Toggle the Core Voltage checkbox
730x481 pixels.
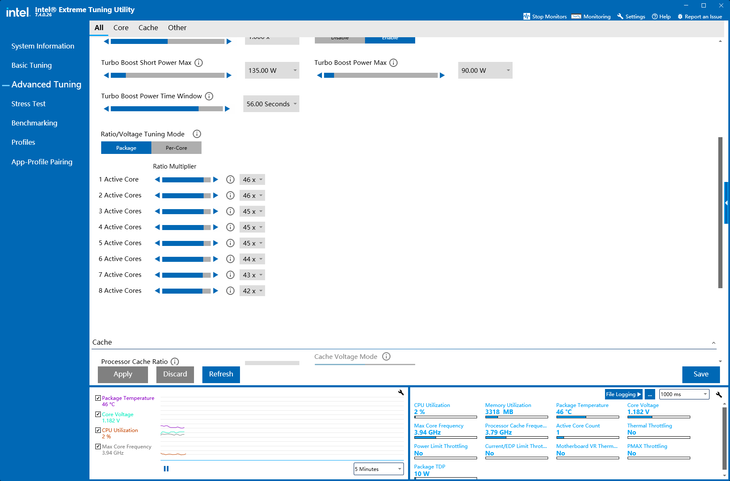click(98, 414)
